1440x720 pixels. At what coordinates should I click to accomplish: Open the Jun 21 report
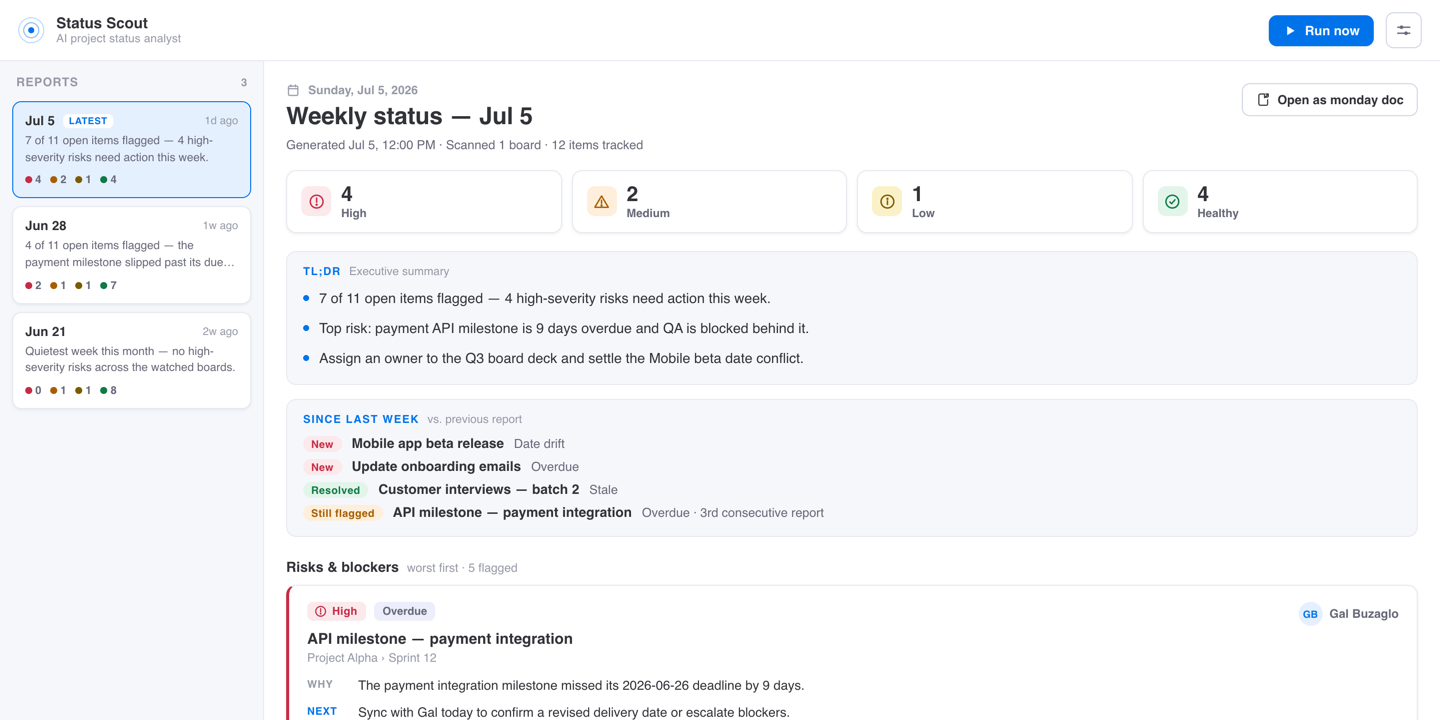point(131,360)
